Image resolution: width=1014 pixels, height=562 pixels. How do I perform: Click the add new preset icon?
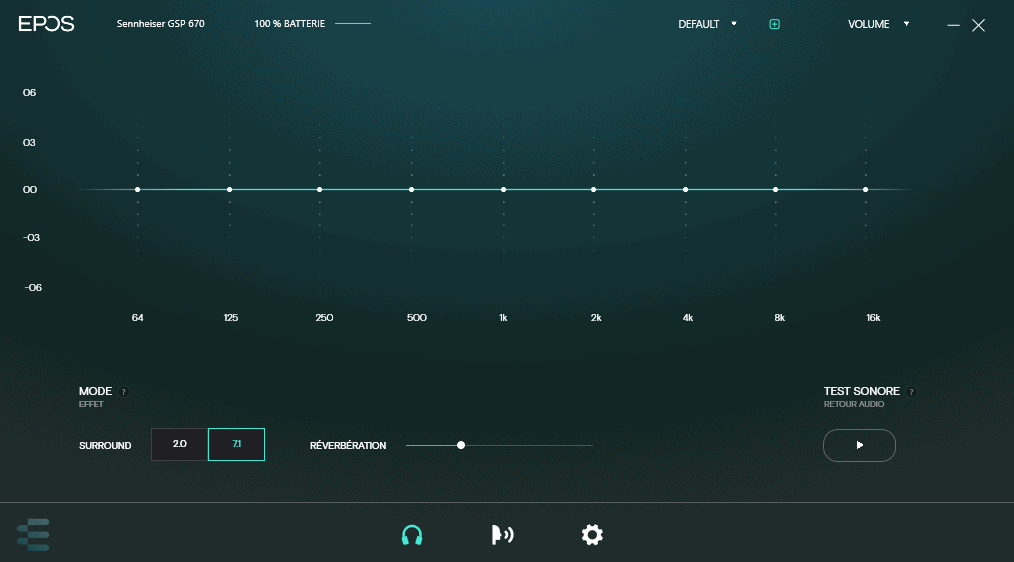[774, 24]
